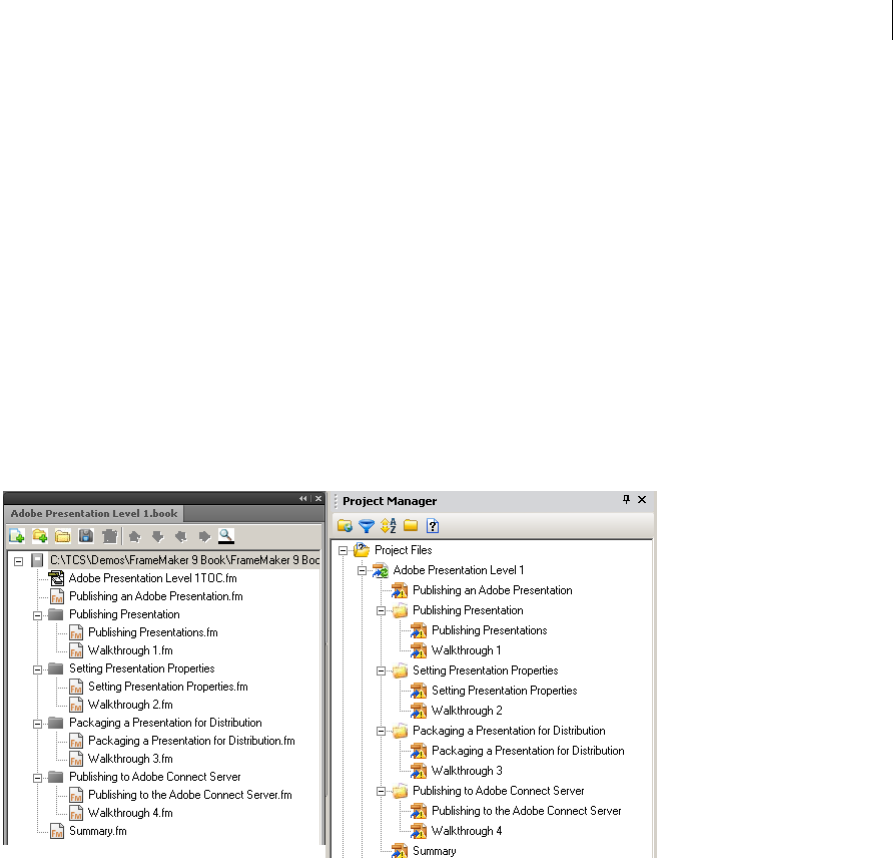This screenshot has height=858, width=893.
Task: Select Setting Presentation Properties.fm file
Action: (x=168, y=686)
